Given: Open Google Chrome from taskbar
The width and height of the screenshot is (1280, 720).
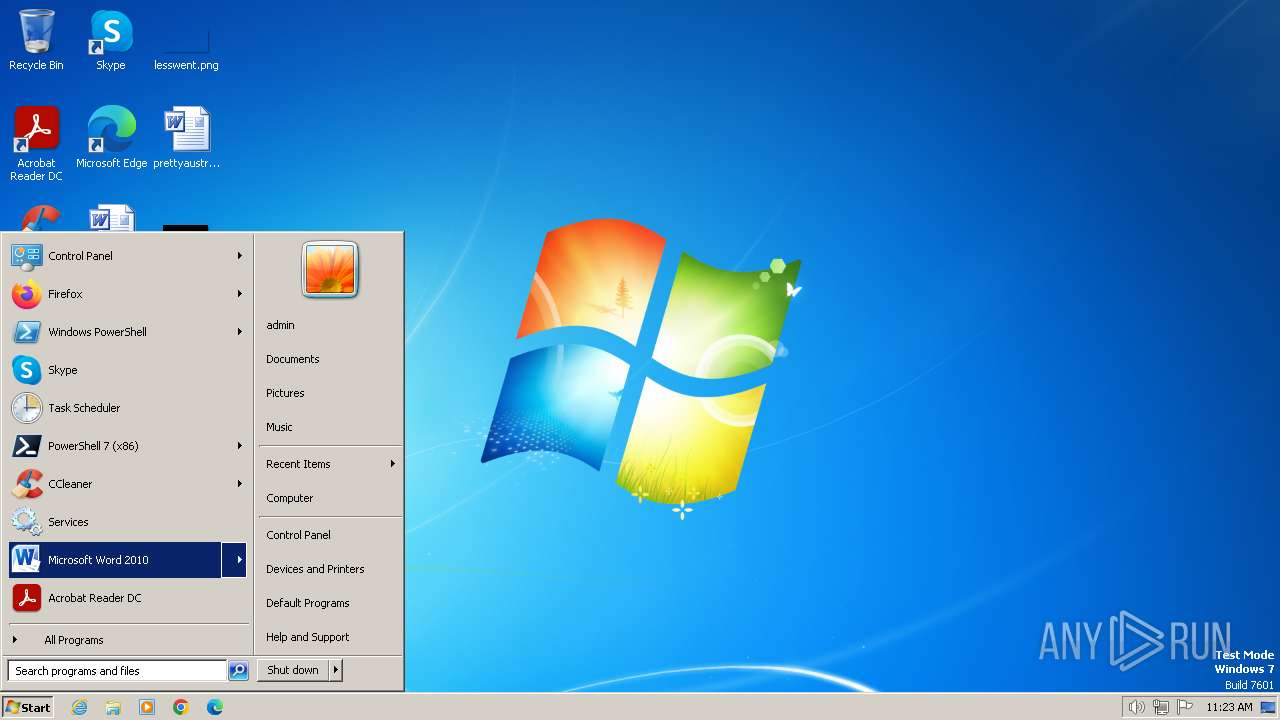Looking at the screenshot, I should [x=181, y=707].
